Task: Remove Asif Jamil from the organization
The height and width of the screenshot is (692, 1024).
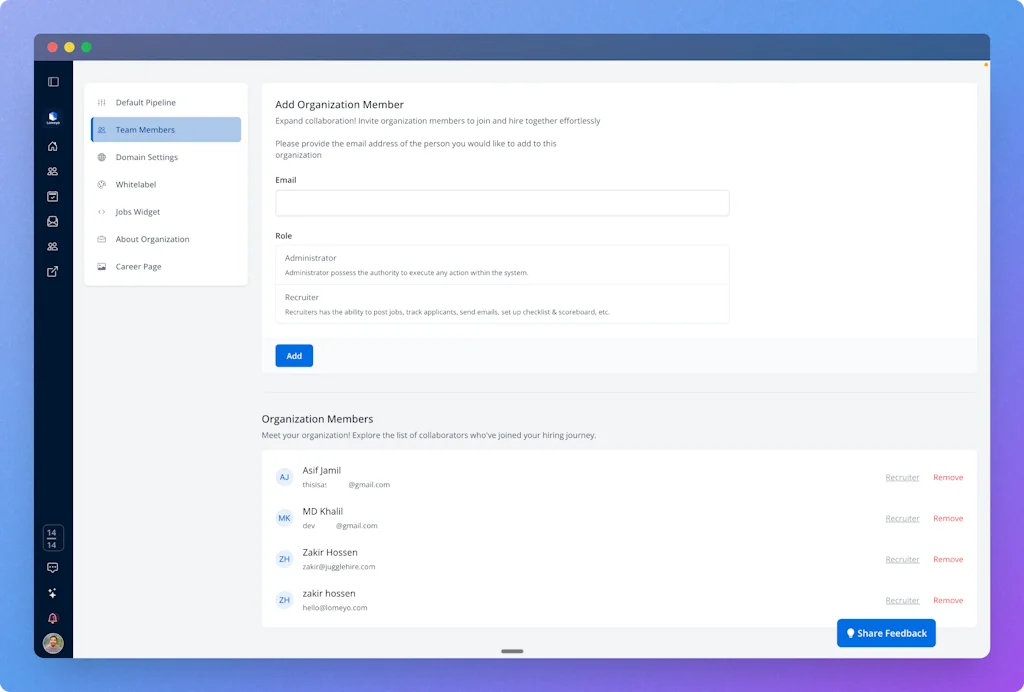Action: pos(948,478)
